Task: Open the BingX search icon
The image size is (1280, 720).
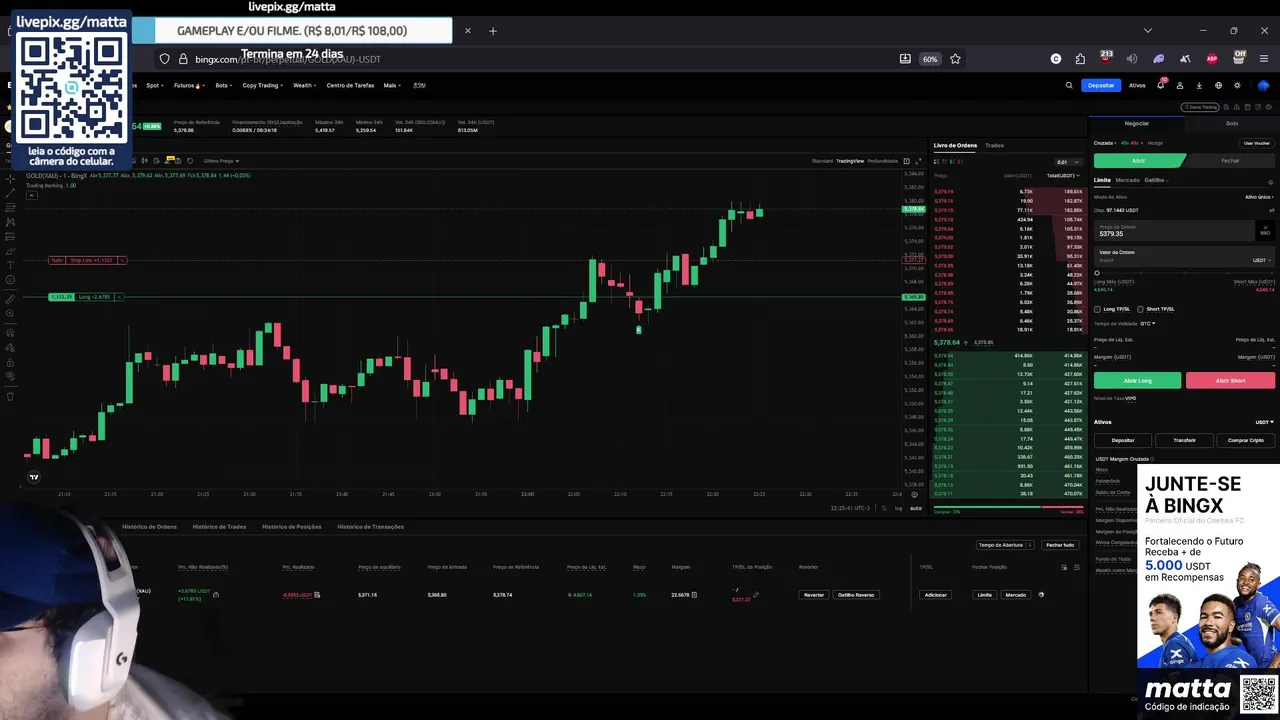Action: point(1069,85)
